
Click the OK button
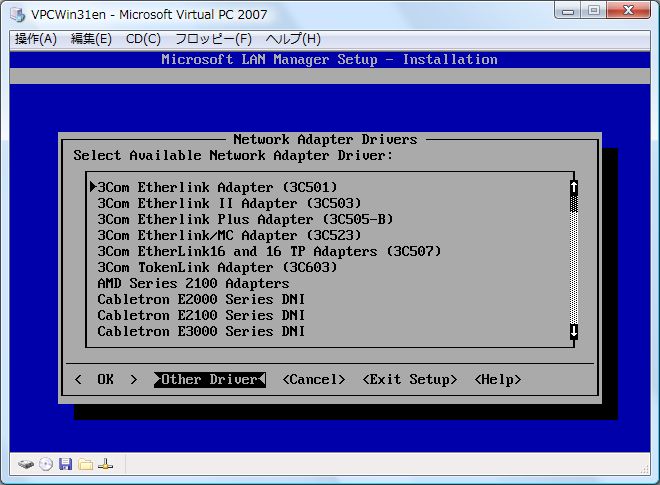pyautogui.click(x=106, y=379)
